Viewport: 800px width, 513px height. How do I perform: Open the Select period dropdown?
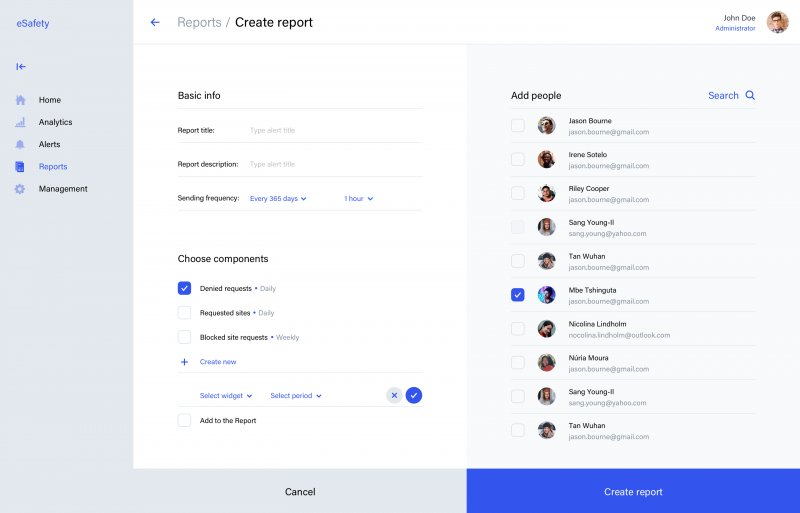point(296,396)
